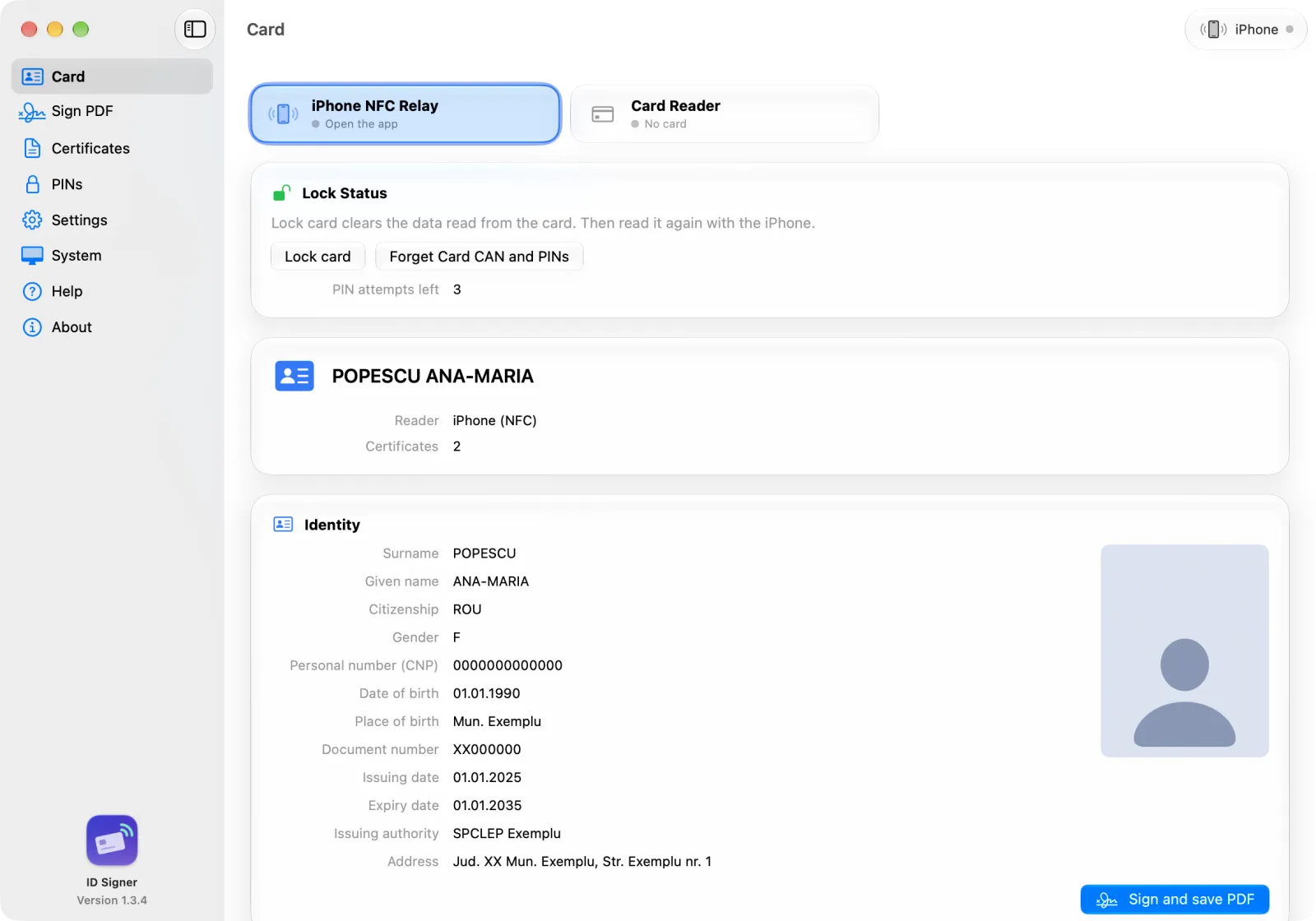Image resolution: width=1316 pixels, height=921 pixels.
Task: Toggle the sidebar visibility button
Action: (x=195, y=30)
